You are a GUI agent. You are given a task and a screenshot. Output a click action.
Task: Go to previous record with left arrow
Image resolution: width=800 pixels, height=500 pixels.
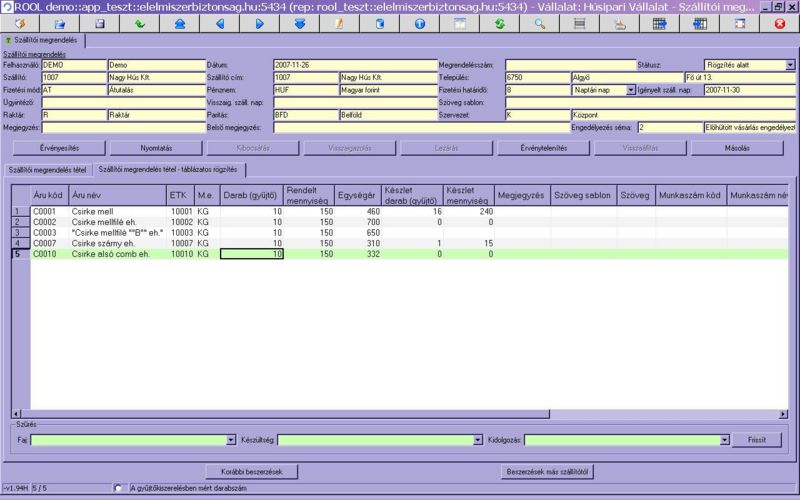[x=219, y=22]
